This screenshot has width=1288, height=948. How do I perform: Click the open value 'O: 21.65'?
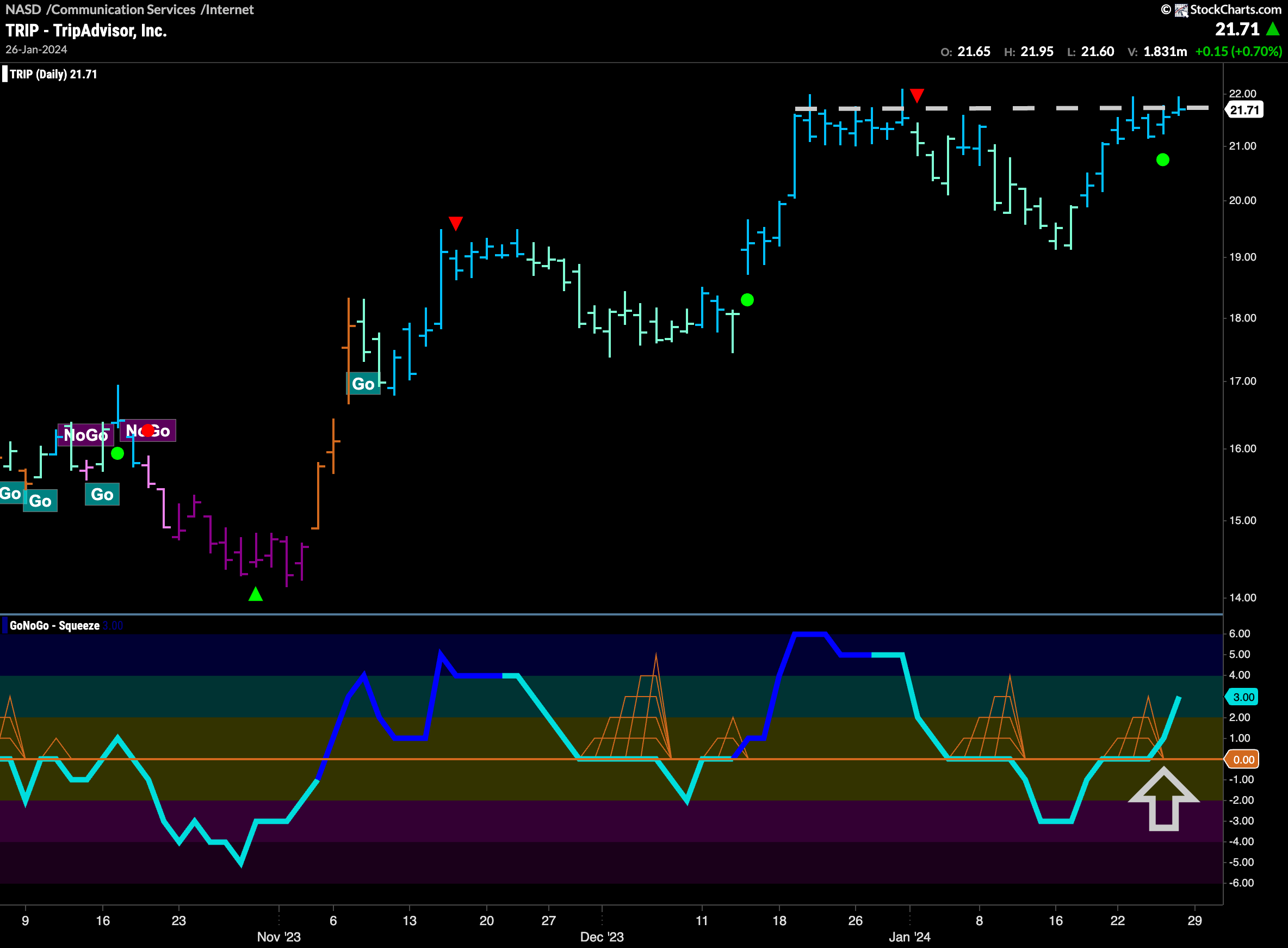point(965,51)
